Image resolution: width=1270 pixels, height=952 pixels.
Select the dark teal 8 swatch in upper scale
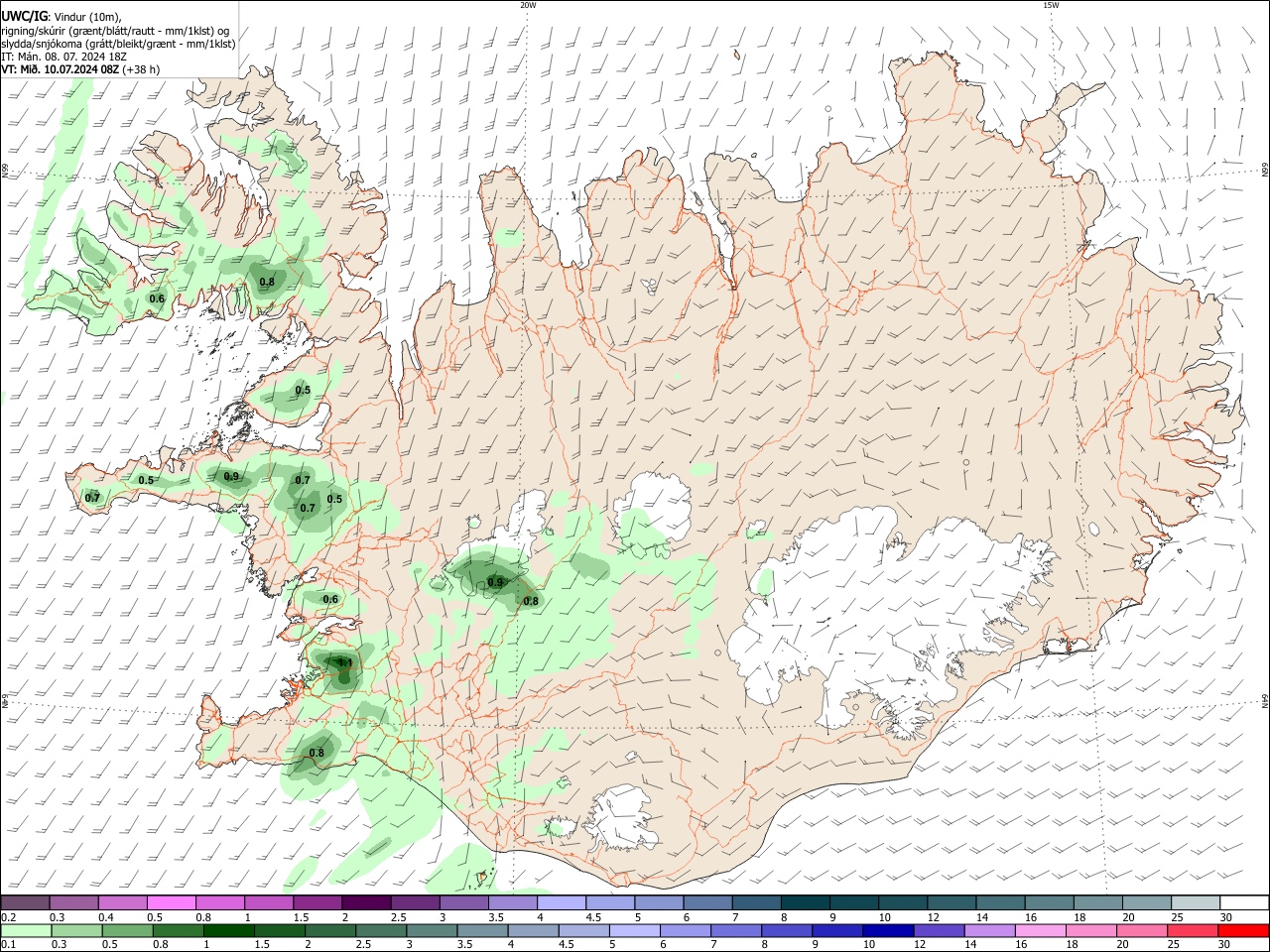(x=806, y=903)
